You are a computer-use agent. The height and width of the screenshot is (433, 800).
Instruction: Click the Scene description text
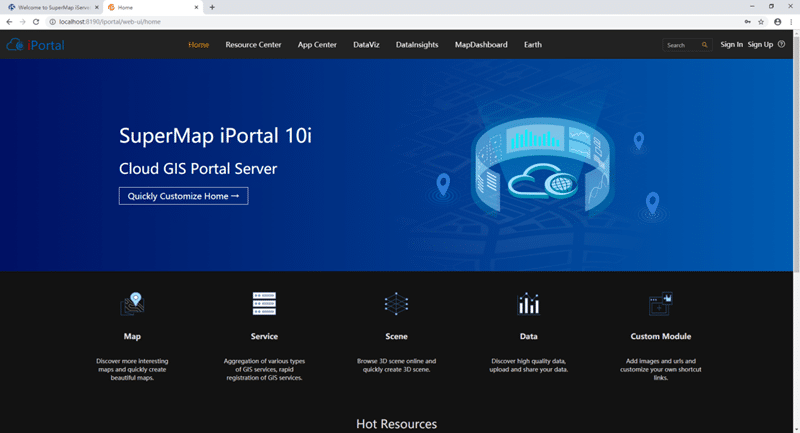(396, 365)
